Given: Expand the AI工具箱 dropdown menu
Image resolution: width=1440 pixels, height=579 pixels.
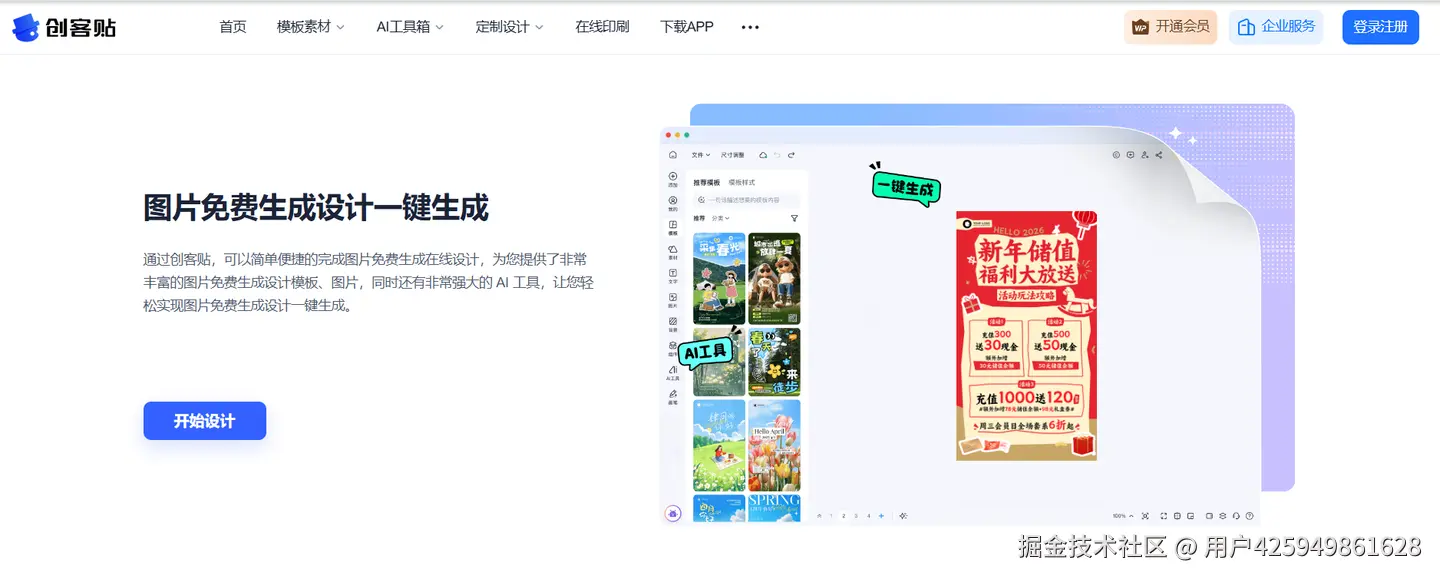Looking at the screenshot, I should click(410, 27).
